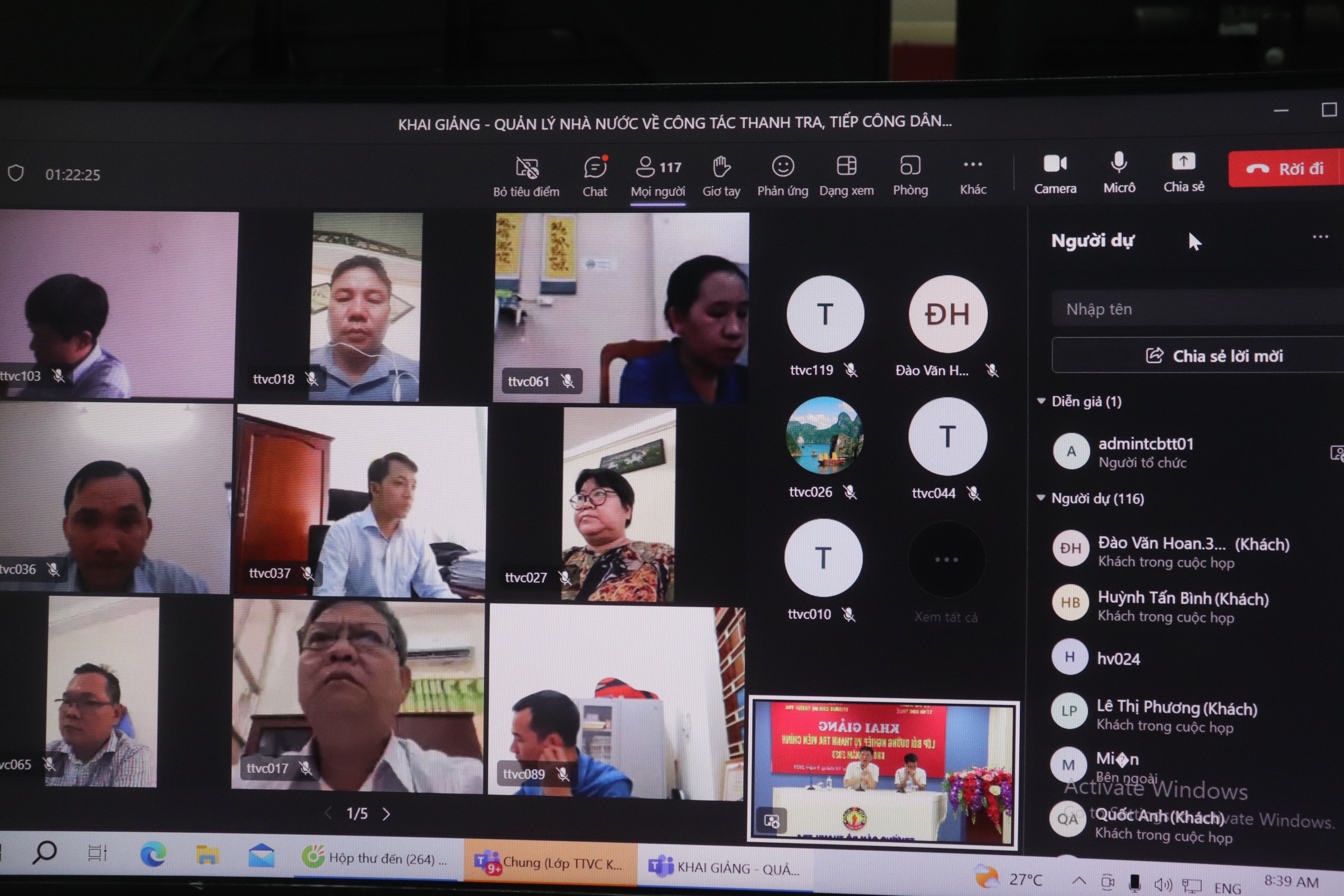
Task: Collapse the Người dự (116) section
Action: click(1041, 498)
